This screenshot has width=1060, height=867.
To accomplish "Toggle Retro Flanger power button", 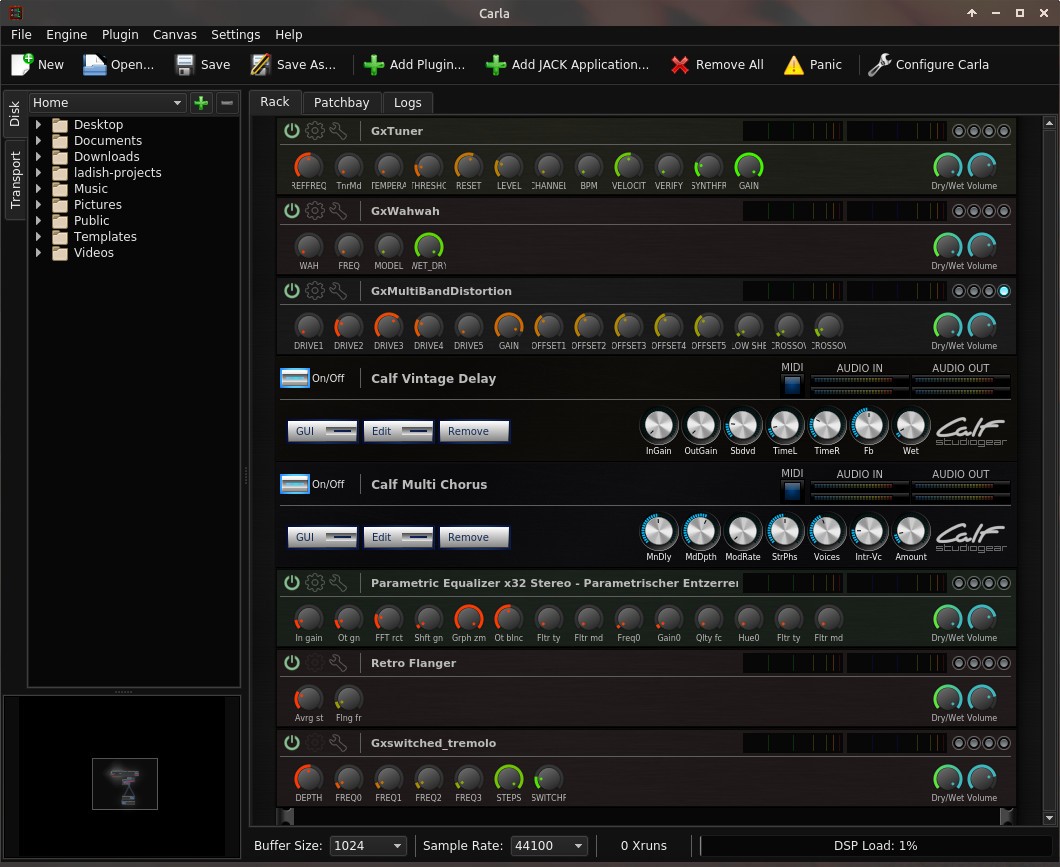I will 291,663.
